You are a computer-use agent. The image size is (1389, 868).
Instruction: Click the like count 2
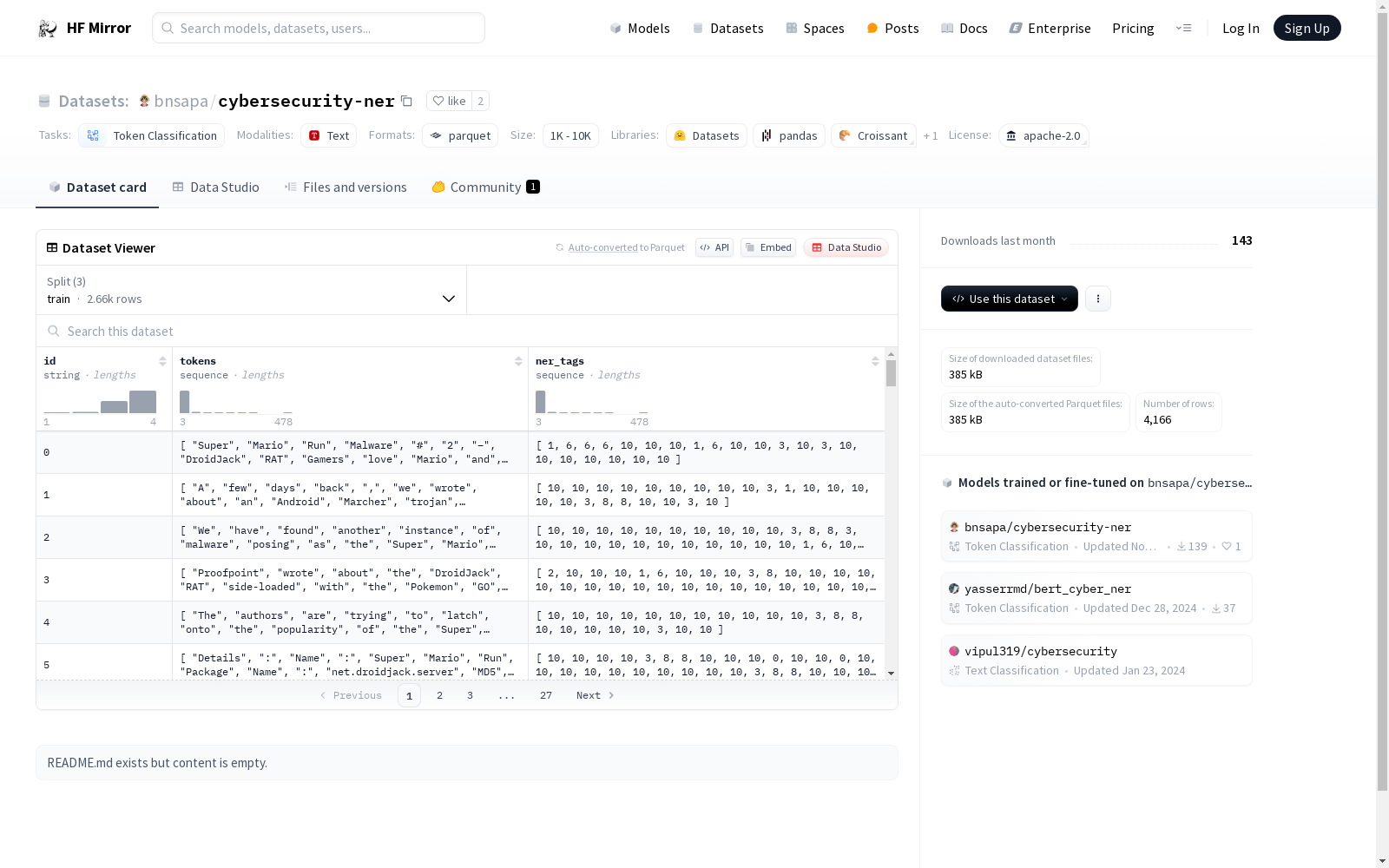(x=481, y=101)
